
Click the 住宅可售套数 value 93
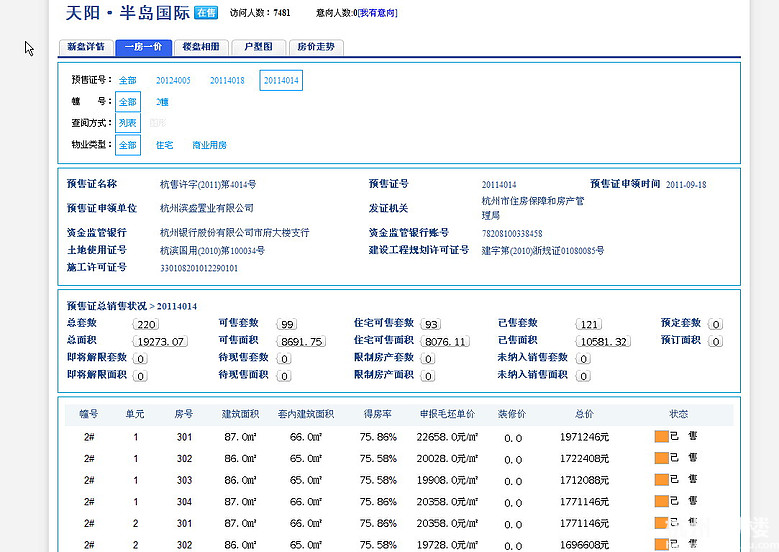431,324
